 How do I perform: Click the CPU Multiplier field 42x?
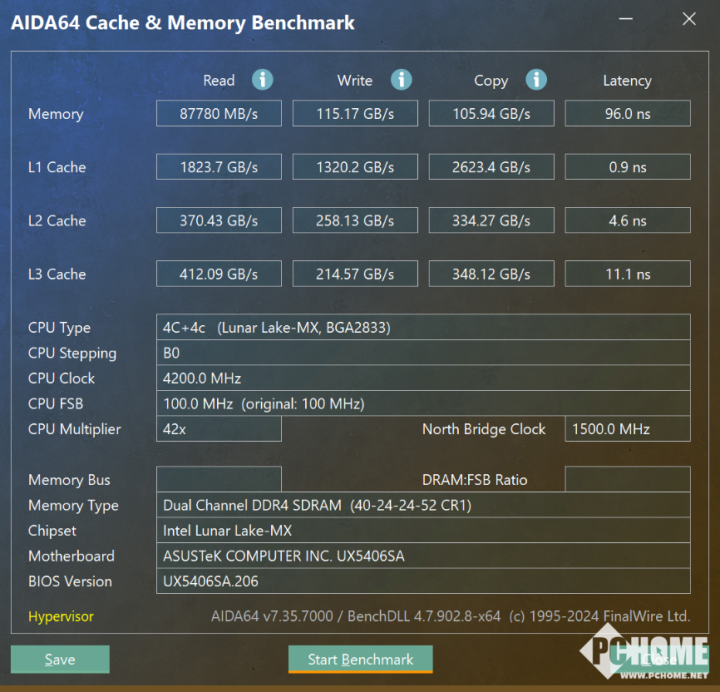219,429
